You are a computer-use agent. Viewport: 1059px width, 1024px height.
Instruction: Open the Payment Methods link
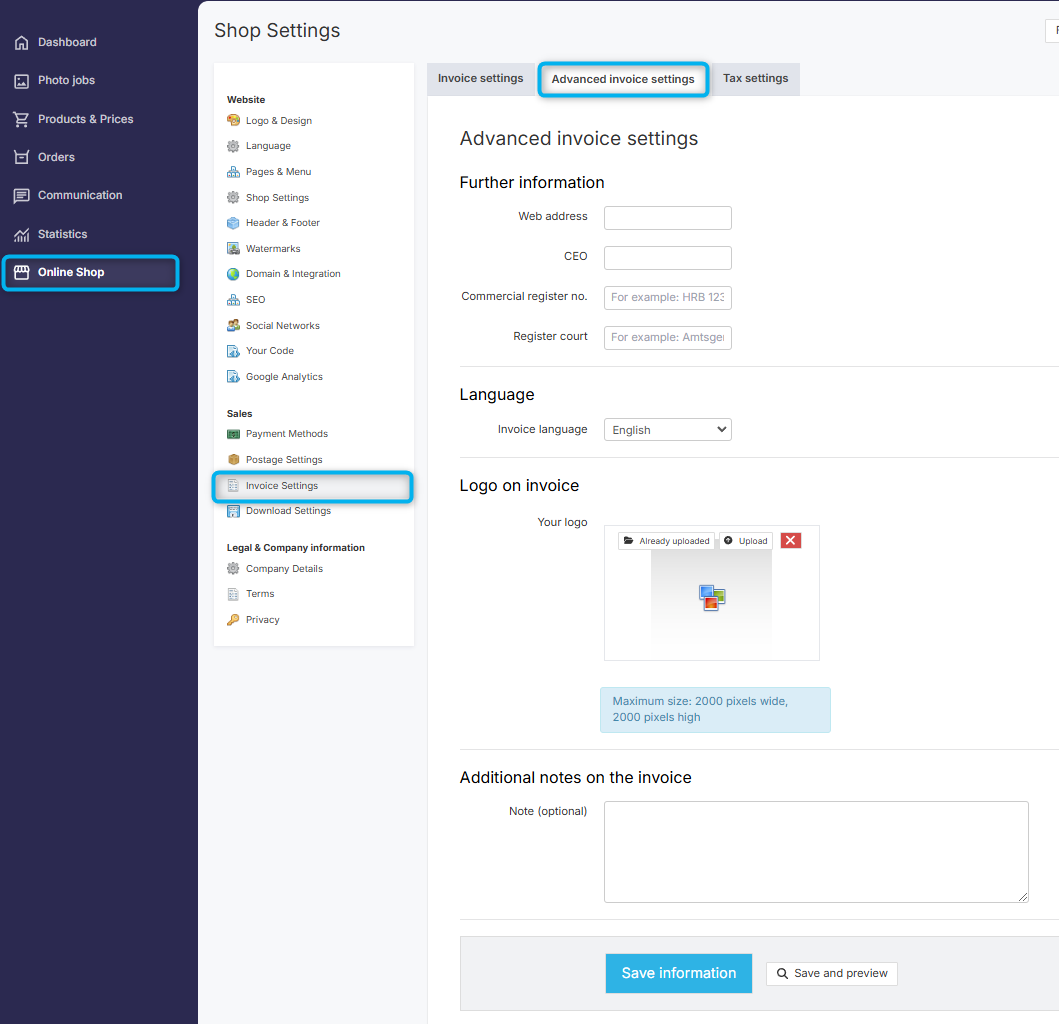click(286, 434)
